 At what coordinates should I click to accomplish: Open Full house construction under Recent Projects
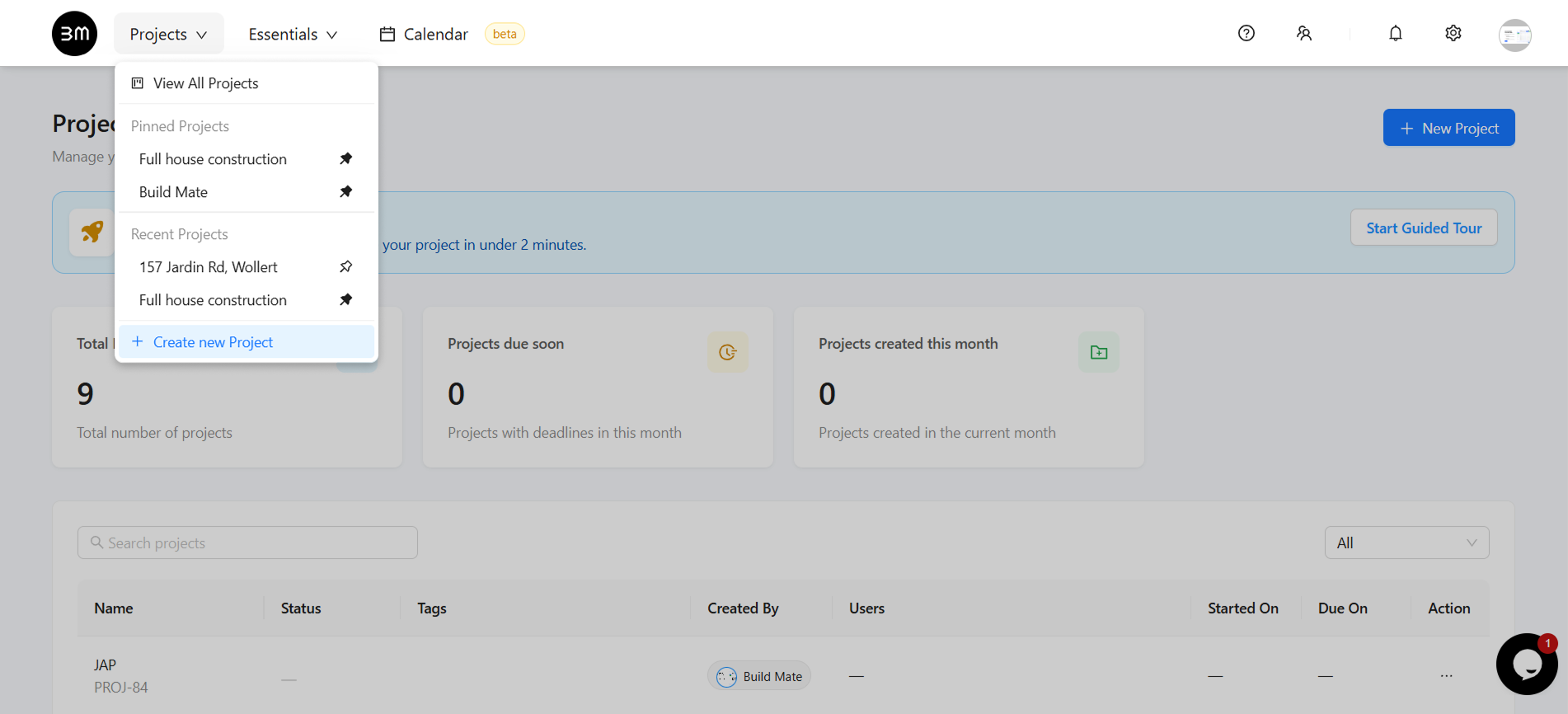(x=213, y=300)
